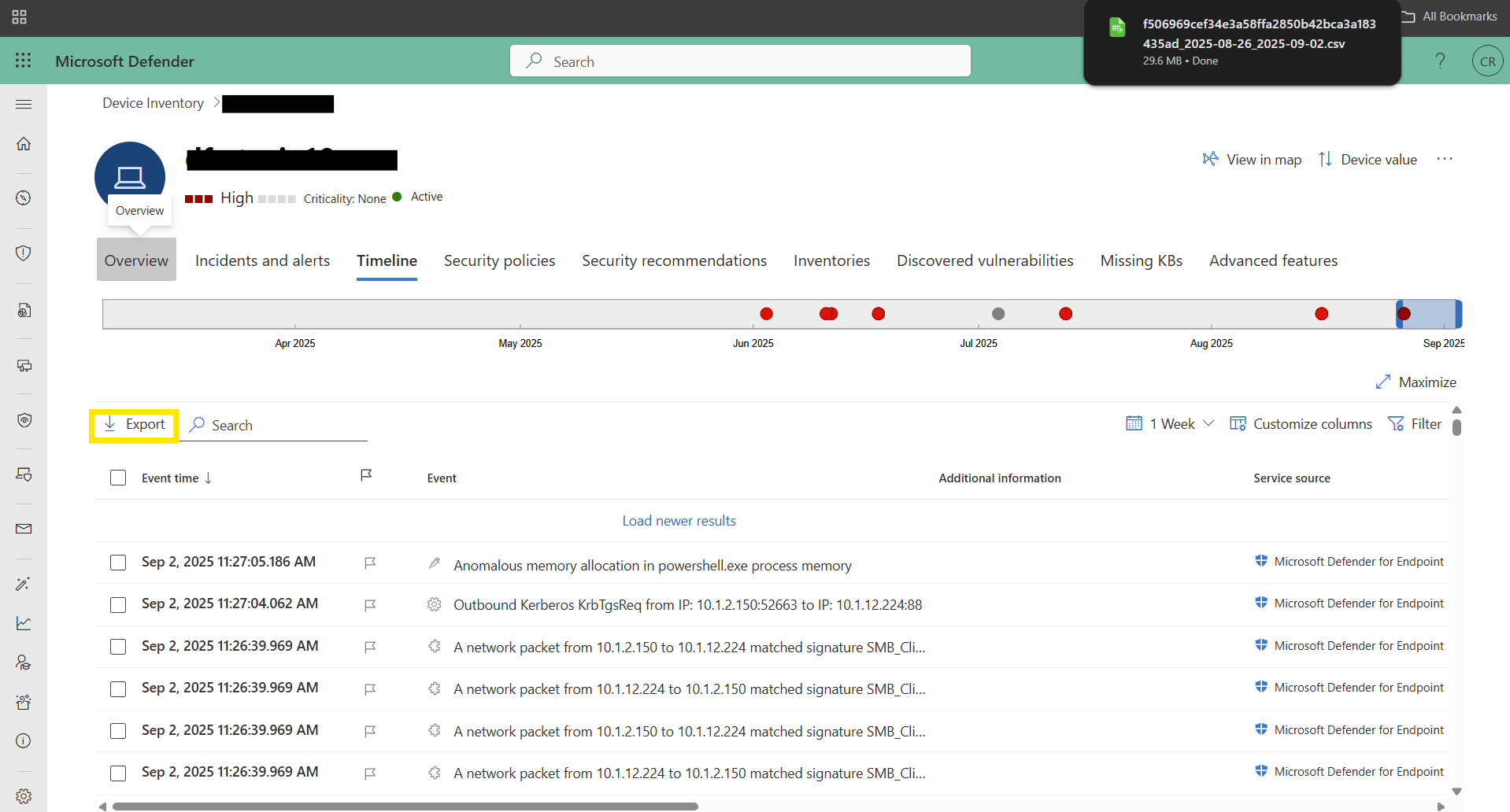Toggle the select-all events checkbox

(118, 478)
